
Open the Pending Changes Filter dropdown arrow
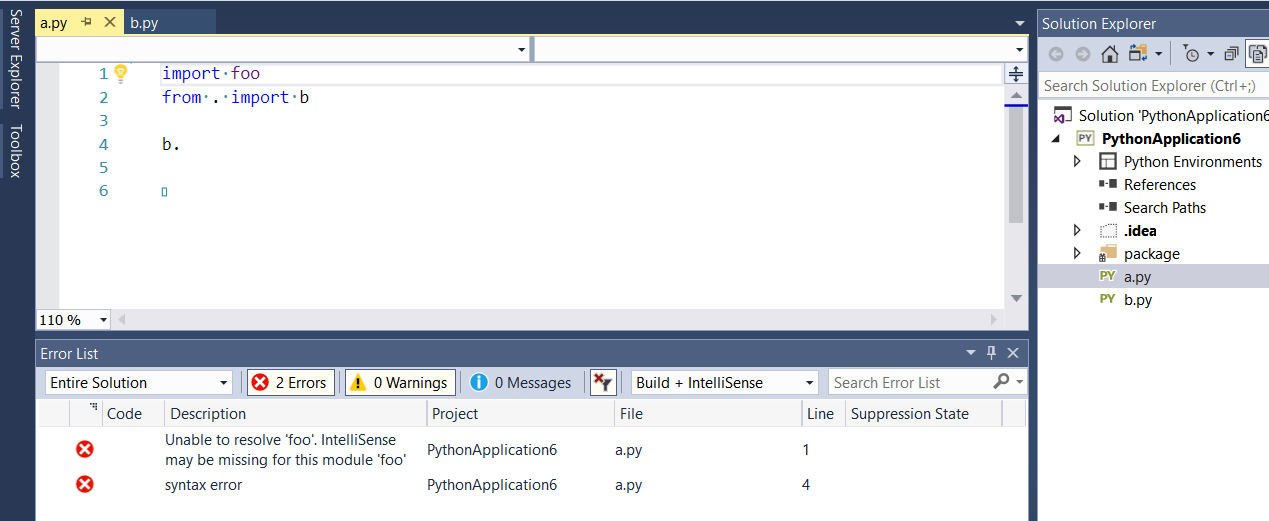pyautogui.click(x=1210, y=54)
